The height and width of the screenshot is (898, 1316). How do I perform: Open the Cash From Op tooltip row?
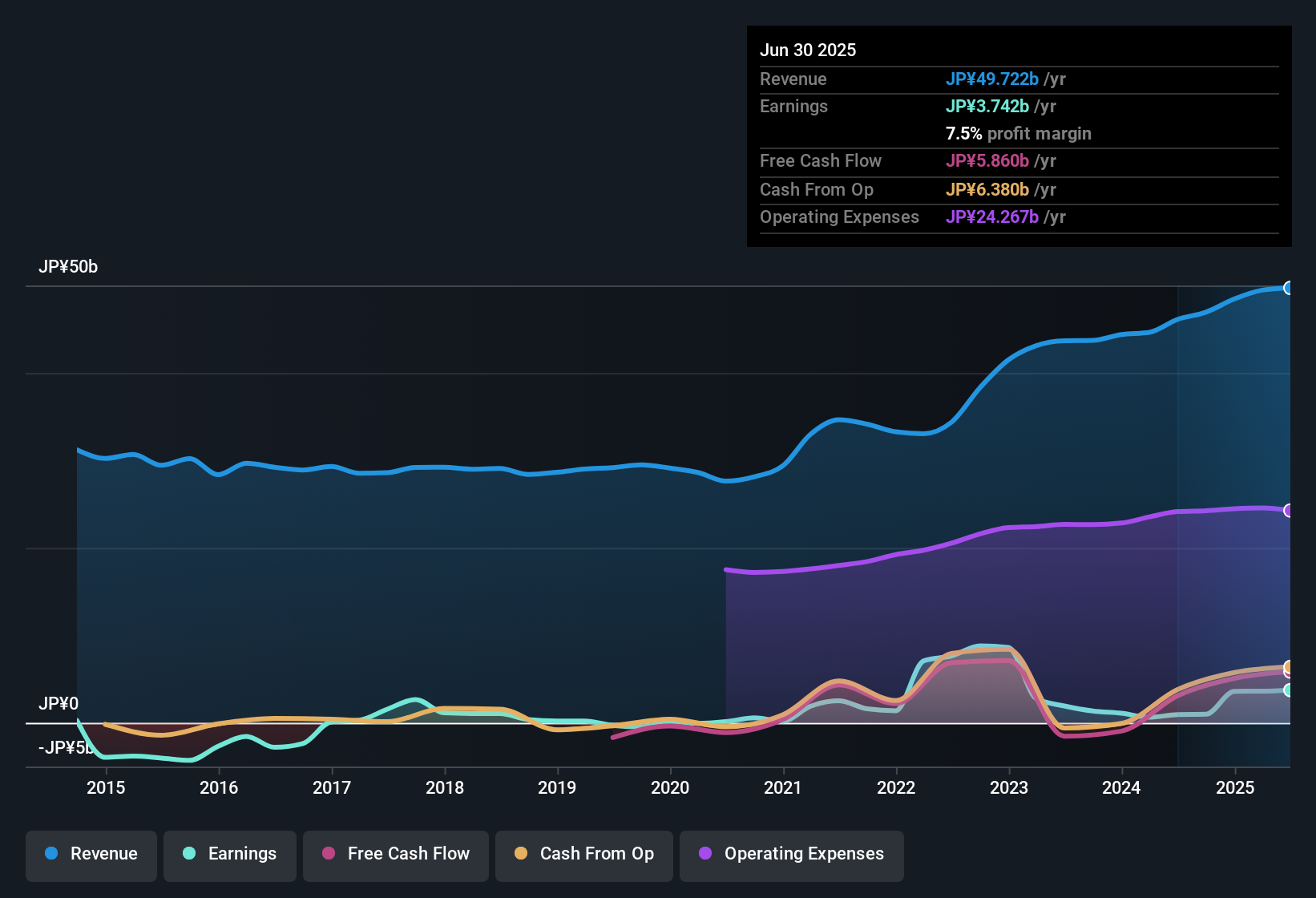[x=922, y=190]
